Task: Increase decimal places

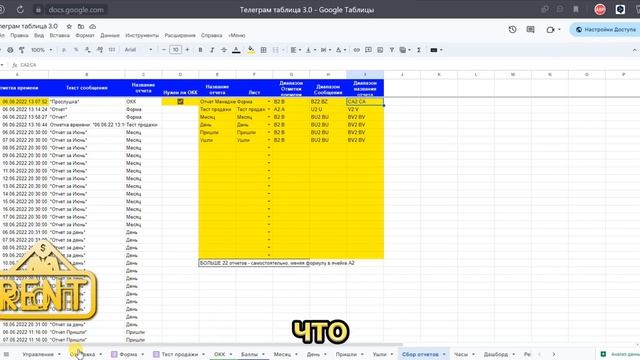Action: point(100,50)
